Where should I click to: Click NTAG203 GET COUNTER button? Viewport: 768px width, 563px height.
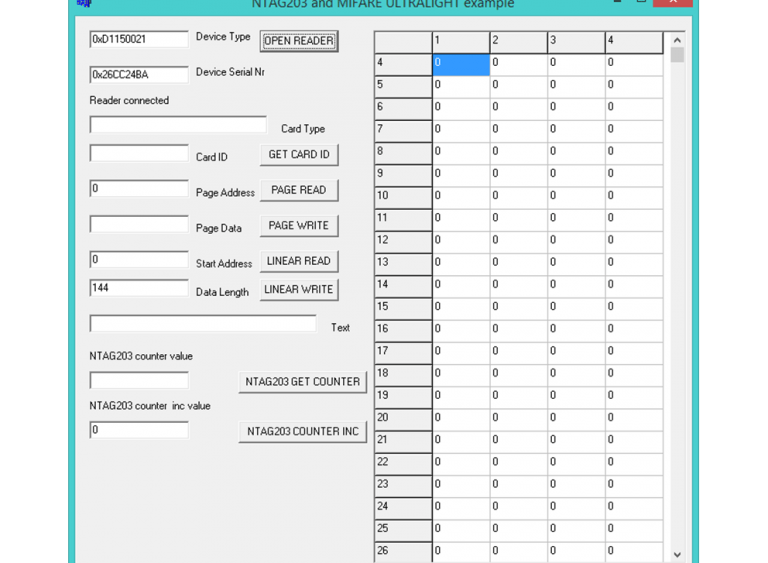(x=303, y=382)
